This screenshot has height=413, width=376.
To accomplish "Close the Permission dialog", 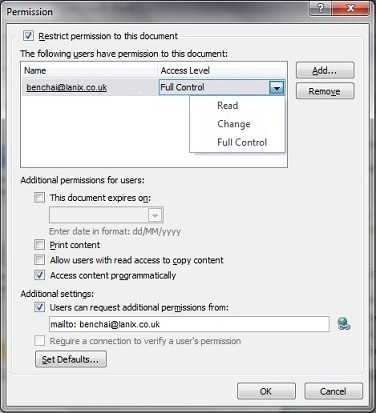I will 350,8.
